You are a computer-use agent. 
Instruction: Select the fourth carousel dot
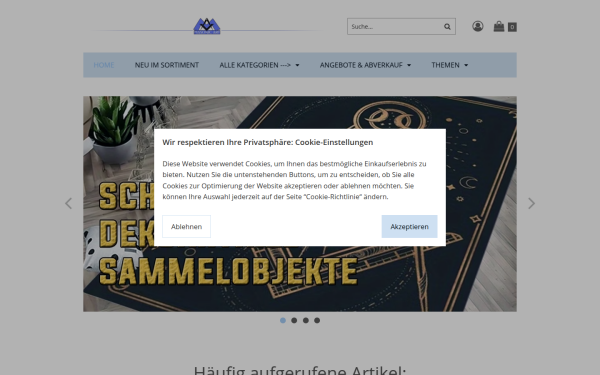pyautogui.click(x=317, y=320)
